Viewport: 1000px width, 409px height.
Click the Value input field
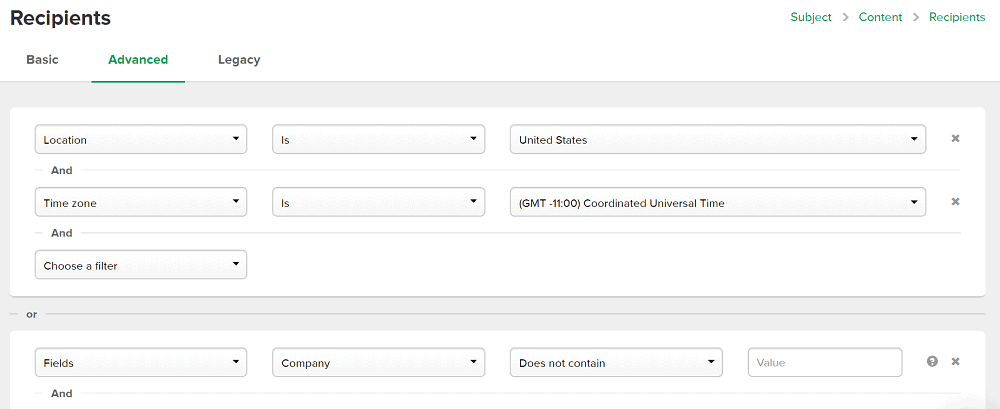pos(825,362)
